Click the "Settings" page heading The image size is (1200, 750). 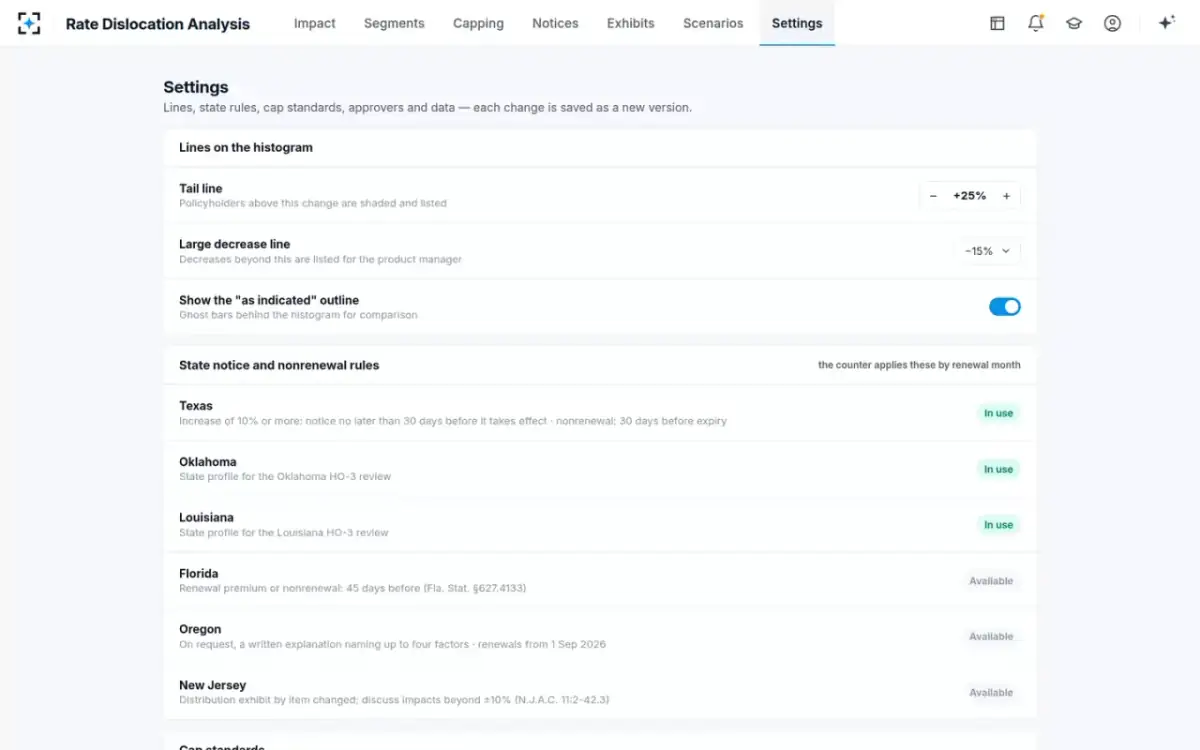coord(196,87)
